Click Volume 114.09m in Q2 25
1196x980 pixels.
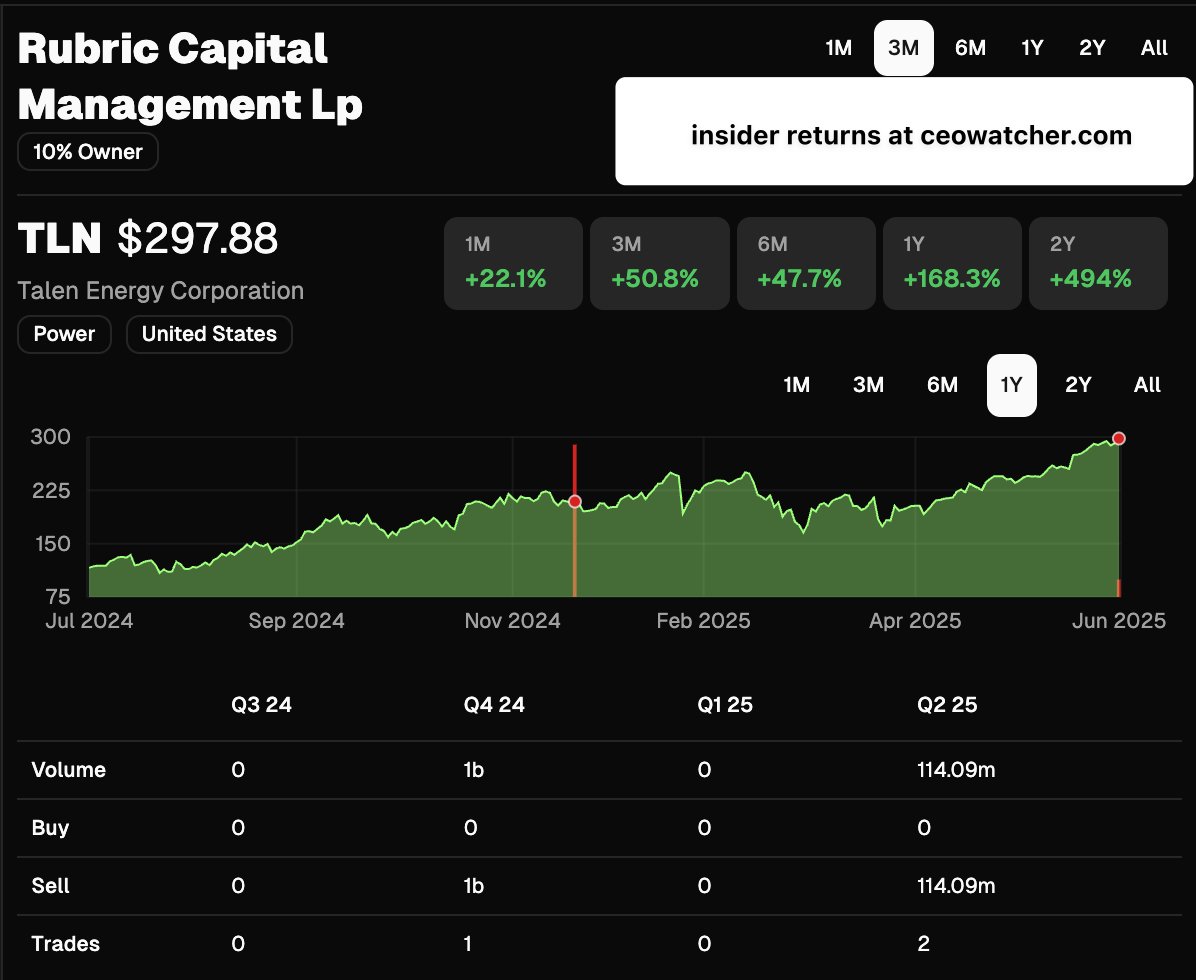coord(956,770)
